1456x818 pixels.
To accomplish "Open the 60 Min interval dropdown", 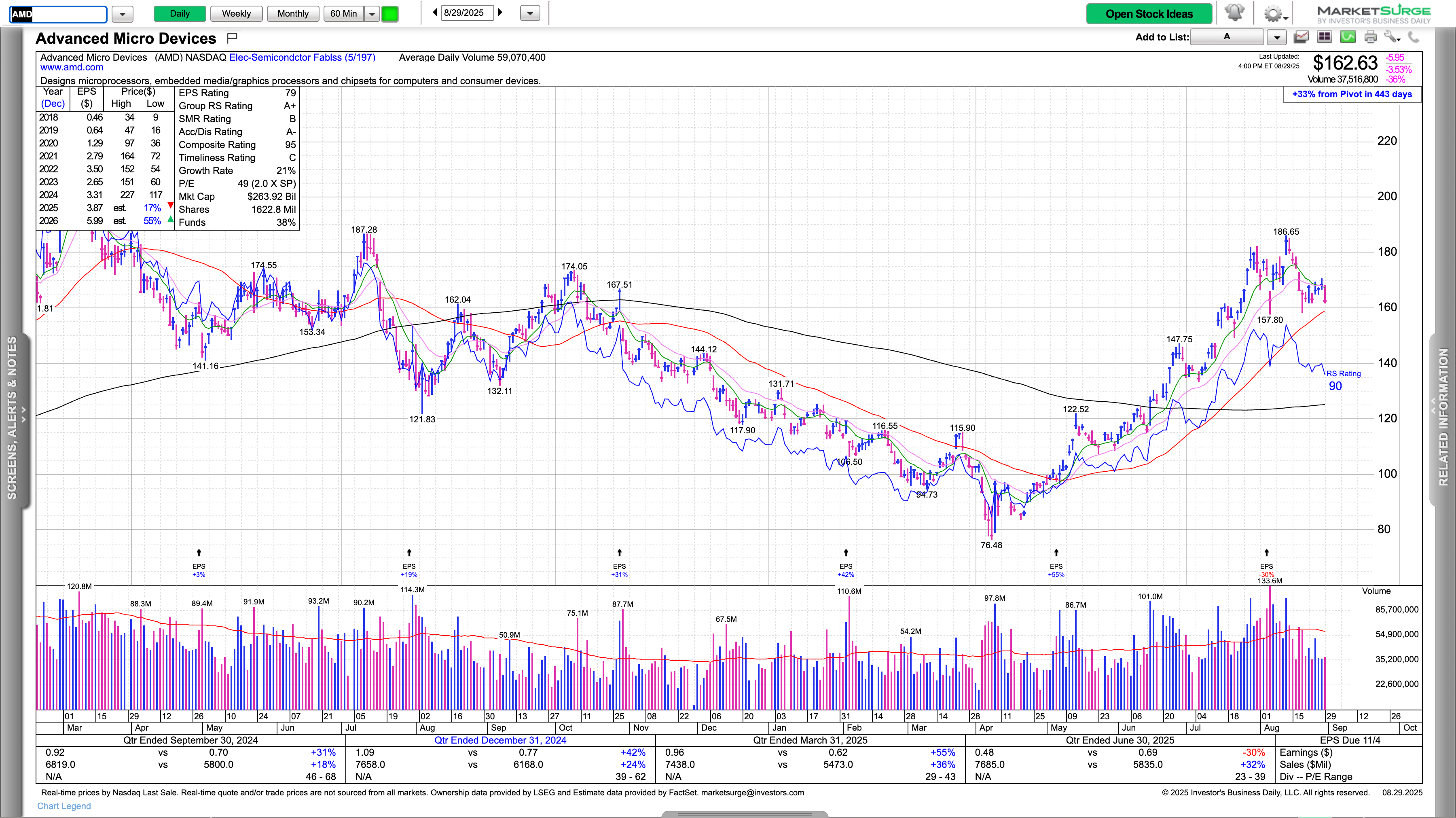I will click(x=372, y=14).
